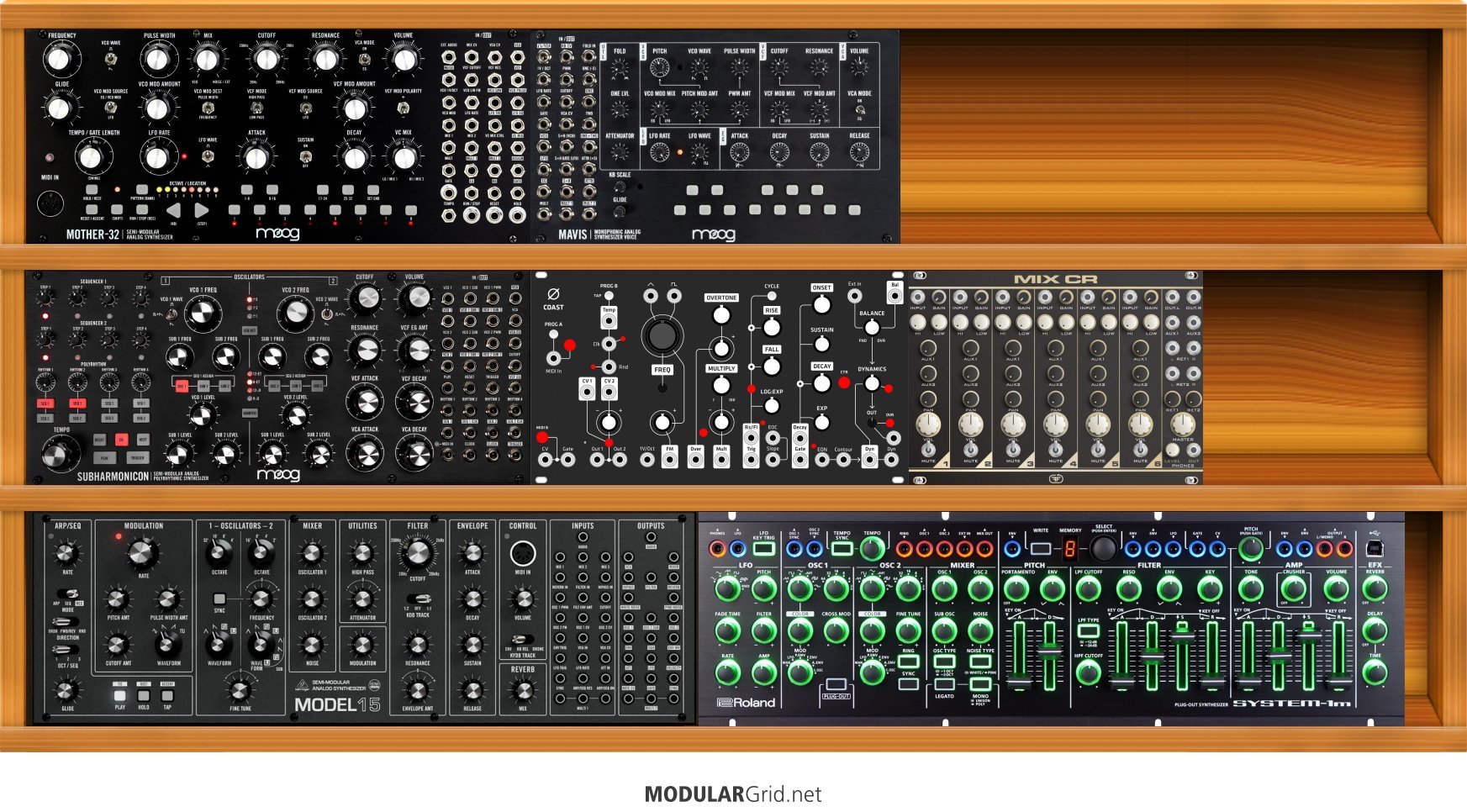
Task: Click the Model 15 envelope Release knob
Action: (472, 691)
